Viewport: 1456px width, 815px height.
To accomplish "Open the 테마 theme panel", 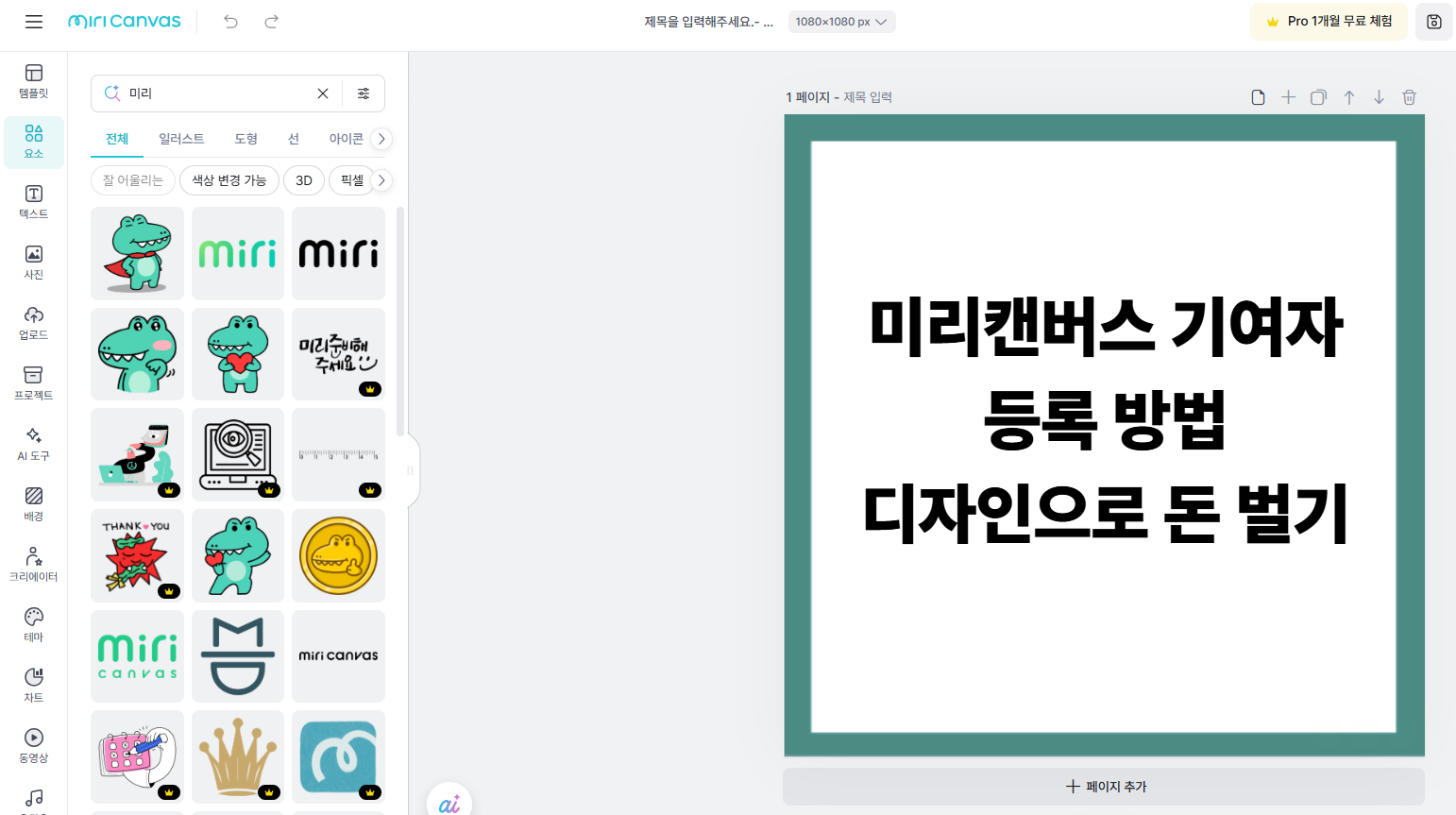I will click(34, 625).
